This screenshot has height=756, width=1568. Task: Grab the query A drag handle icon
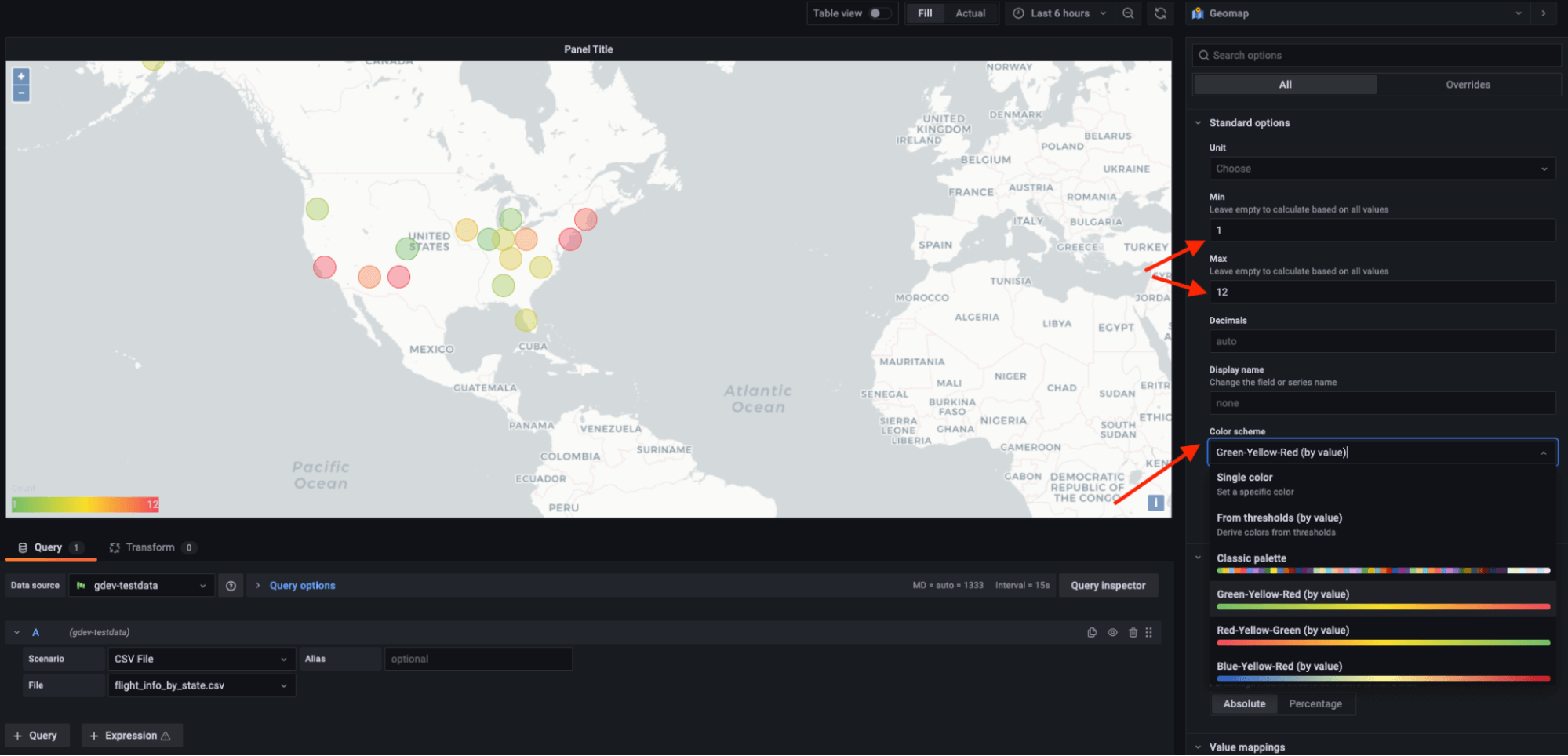click(1149, 633)
